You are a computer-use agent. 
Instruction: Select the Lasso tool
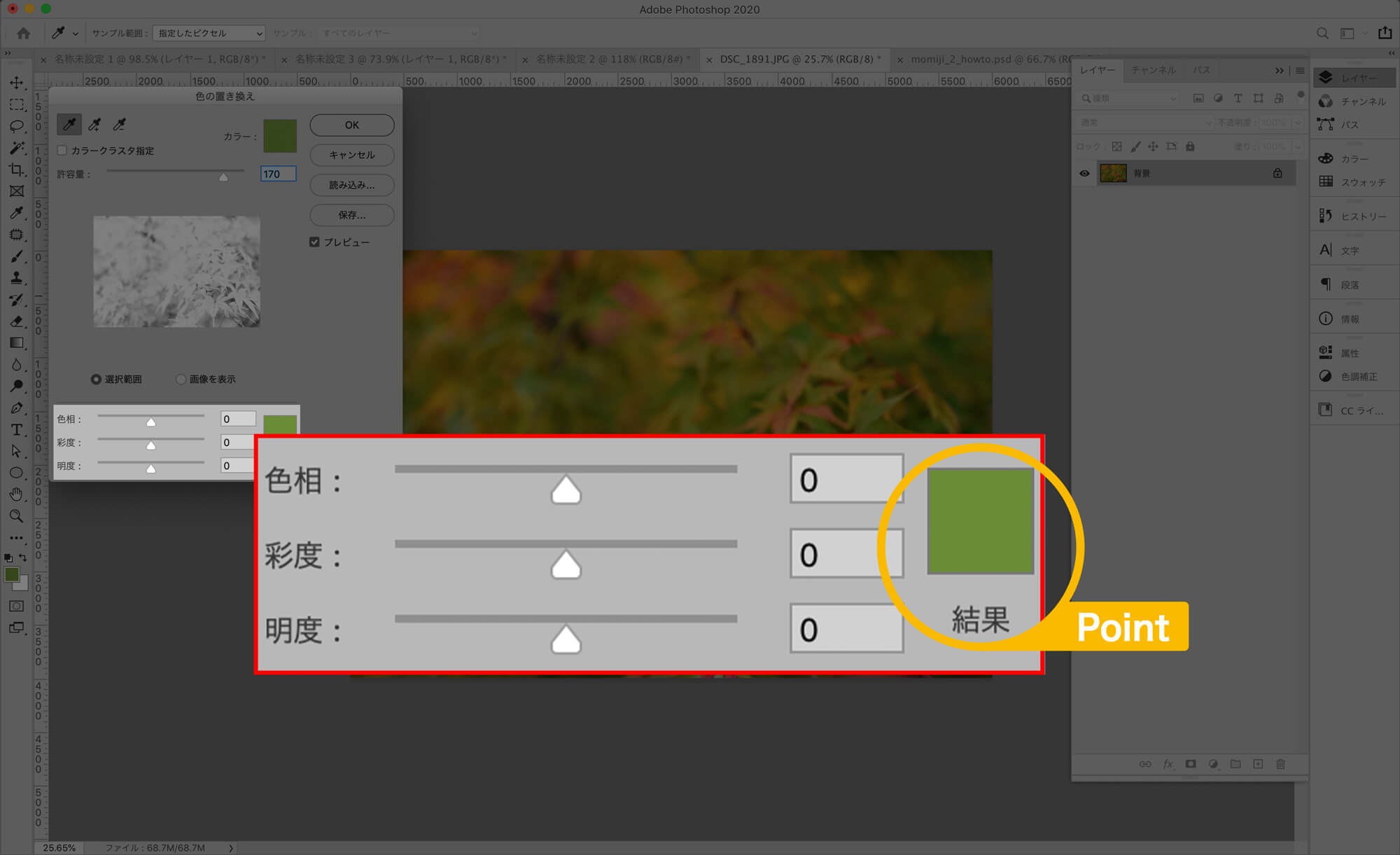click(x=16, y=126)
